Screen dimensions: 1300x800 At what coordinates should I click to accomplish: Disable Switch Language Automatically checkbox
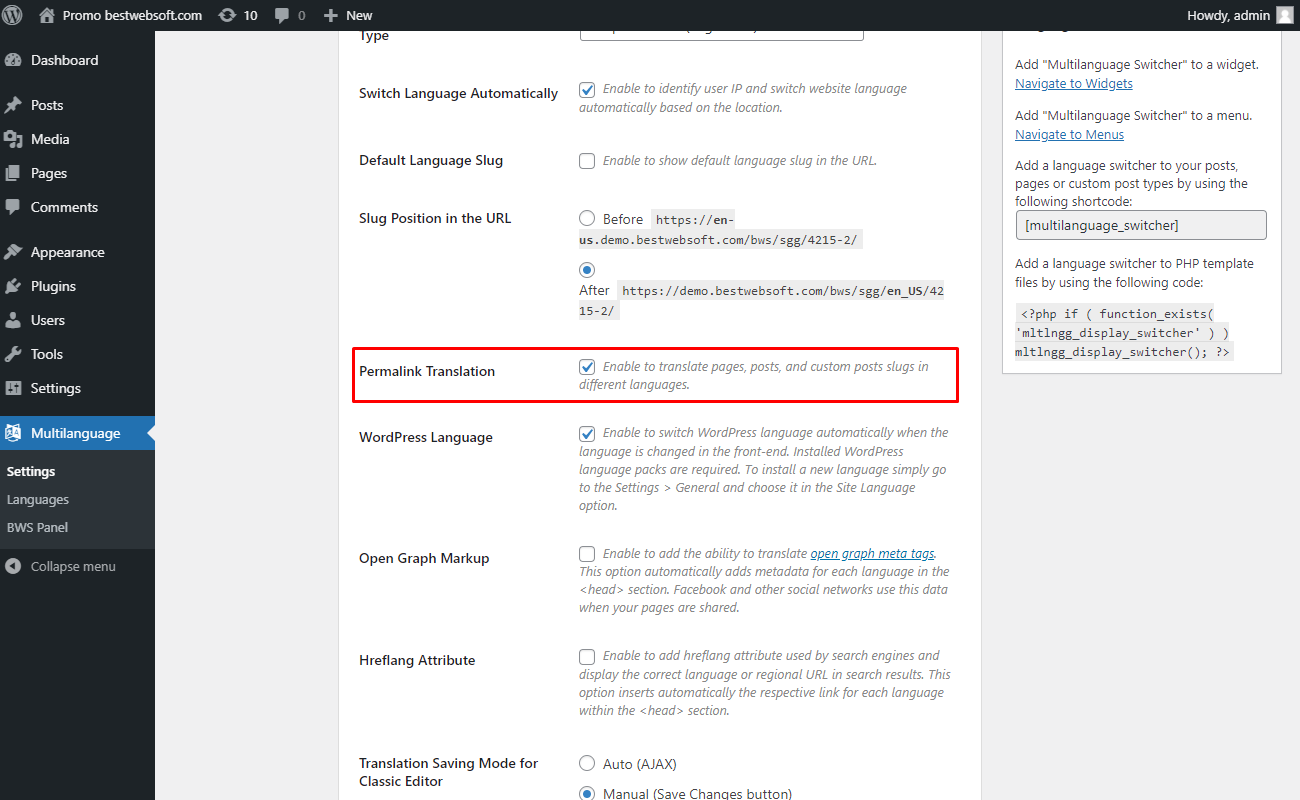point(587,89)
